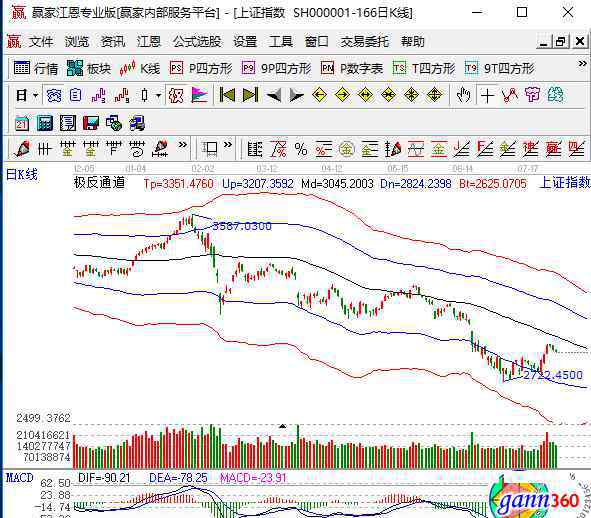
Task: Click the black triangle marker above volume
Action: point(282,426)
